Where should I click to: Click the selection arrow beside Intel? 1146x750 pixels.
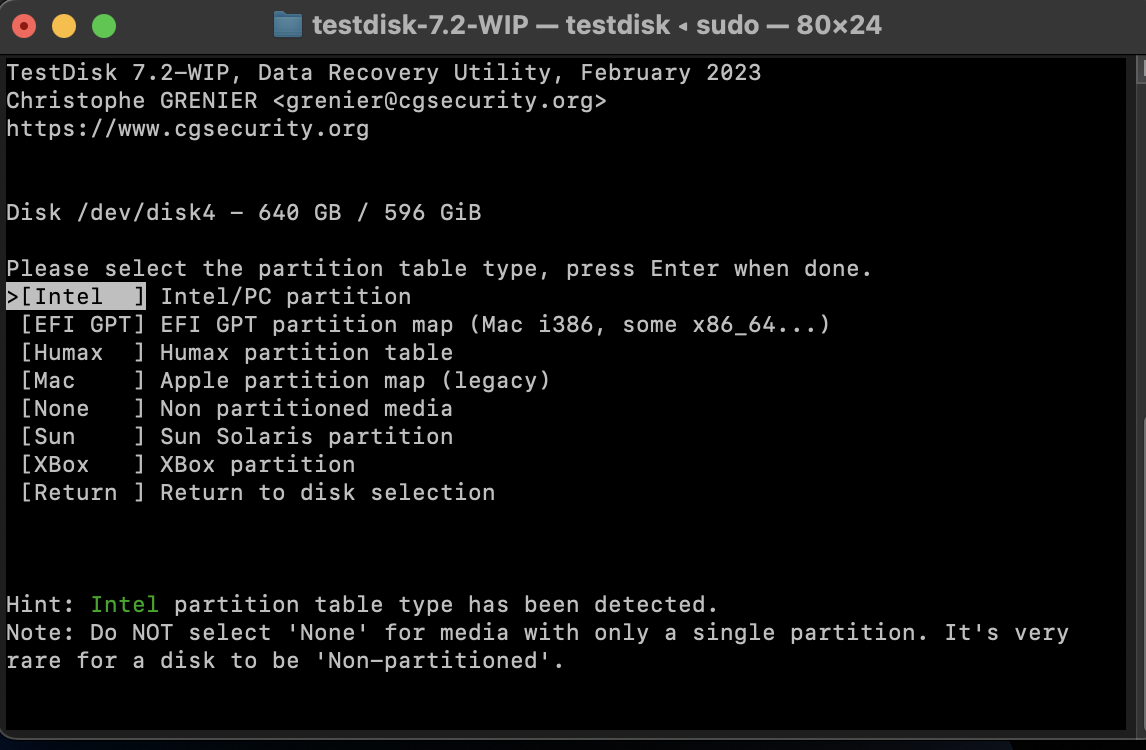[x=12, y=297]
